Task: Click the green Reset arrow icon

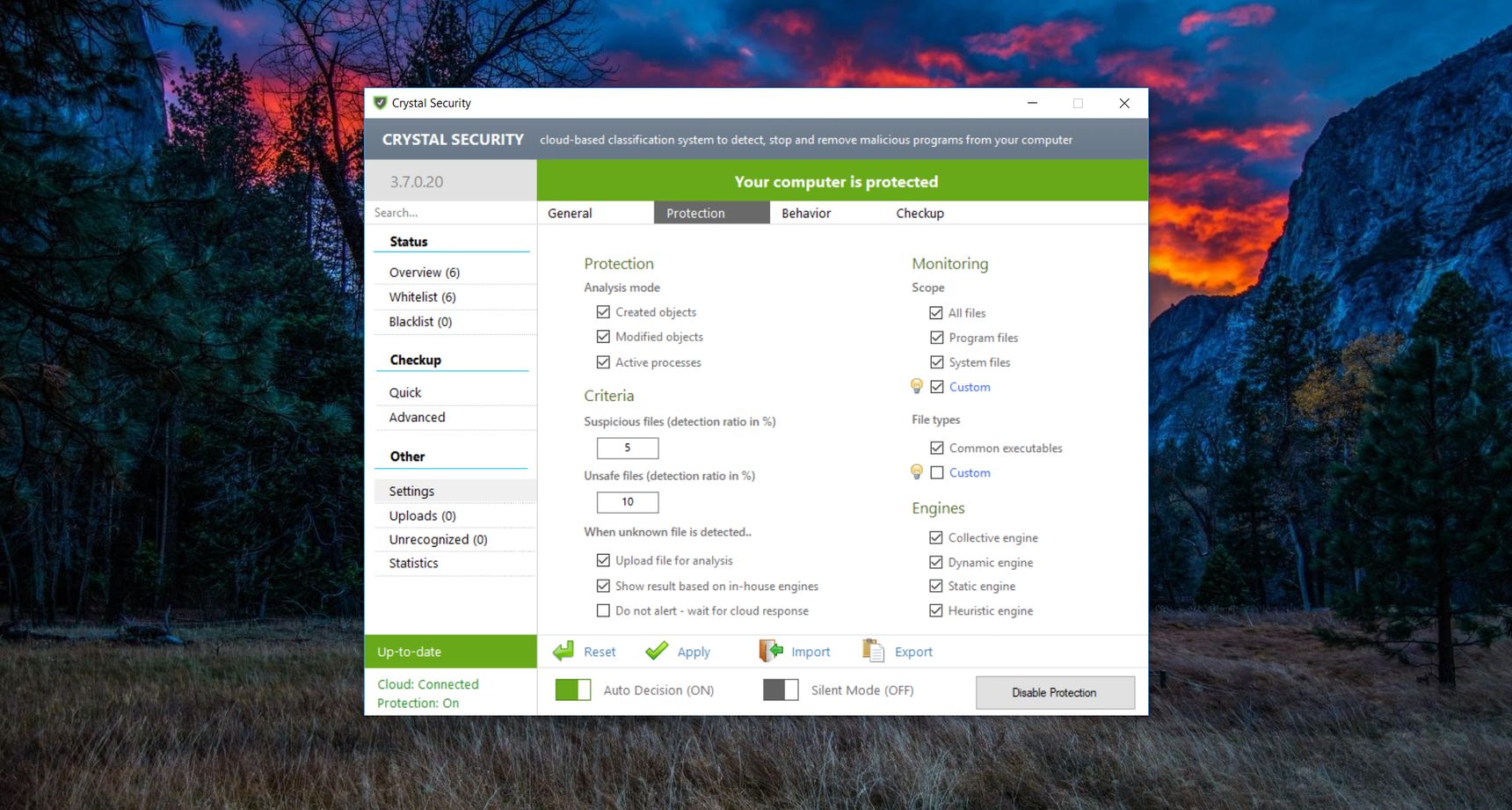Action: point(563,652)
